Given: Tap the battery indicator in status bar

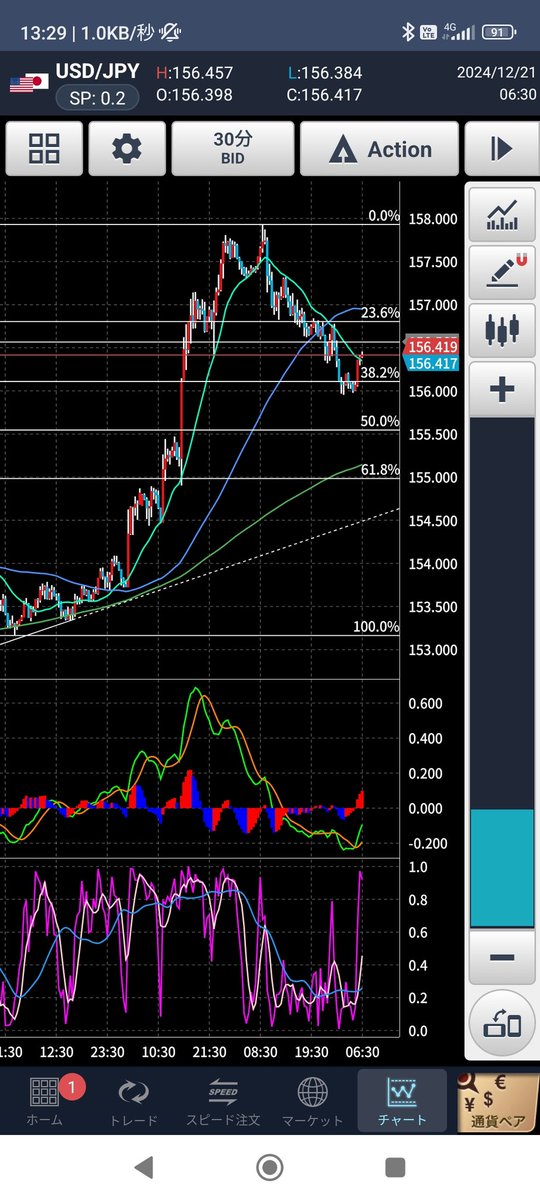Looking at the screenshot, I should pos(501,33).
